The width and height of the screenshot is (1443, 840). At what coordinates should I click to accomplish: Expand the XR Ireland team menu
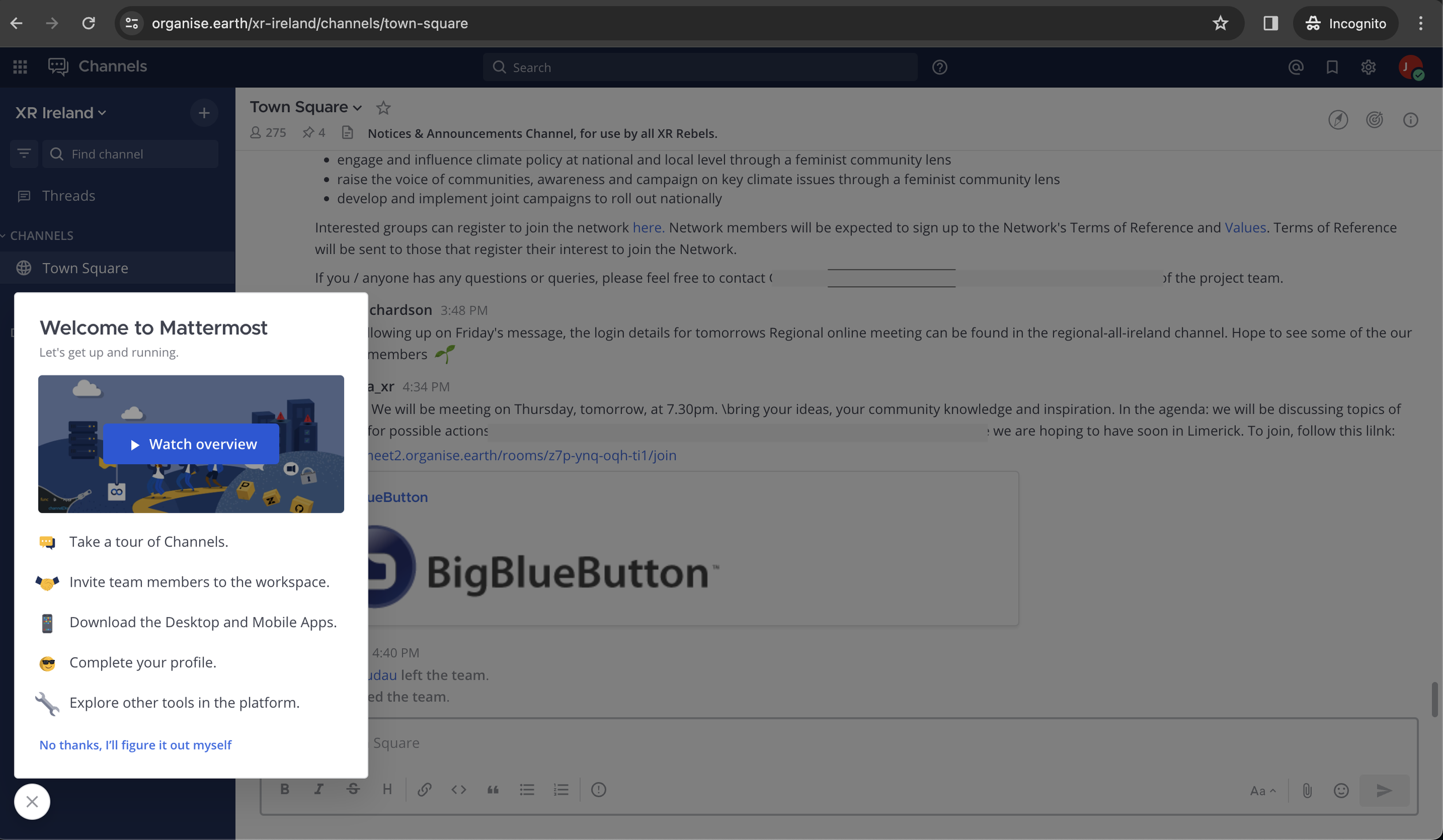(x=61, y=112)
